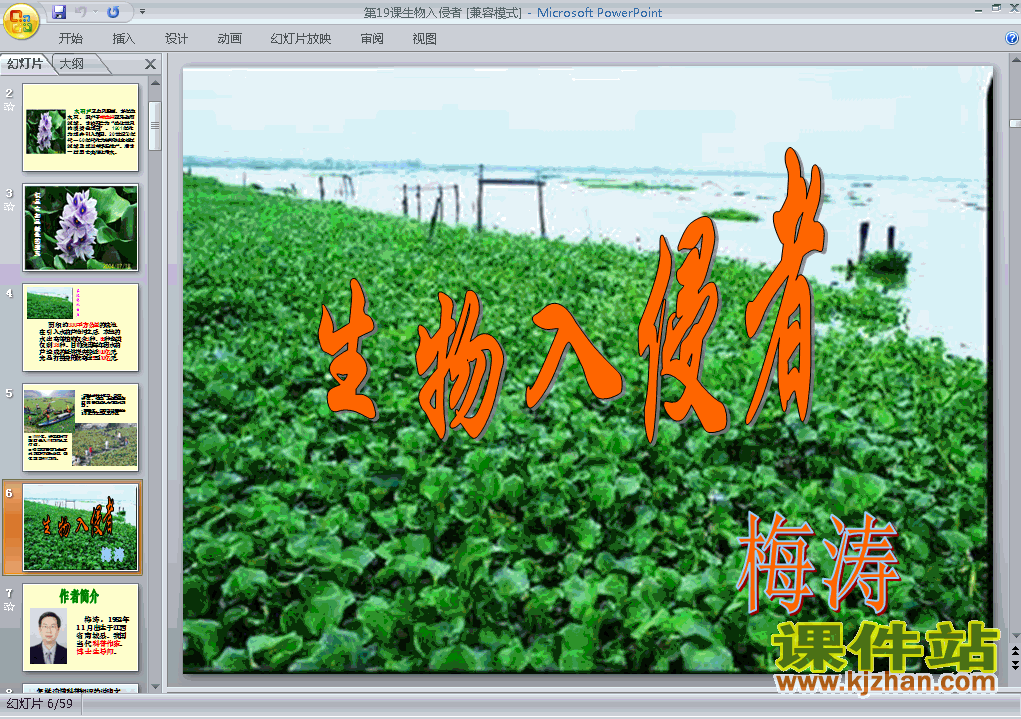Click the animation star icon under slide 2
Viewport: 1021px width, 719px height.
tap(9, 107)
